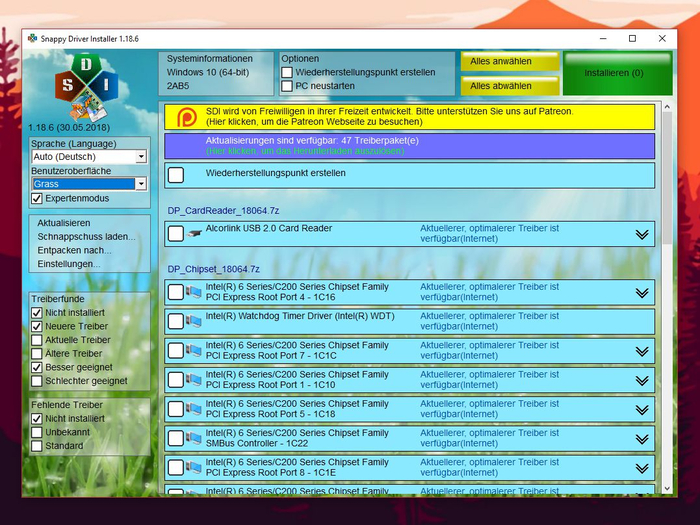Select checkbox for Root Port 4 - 1C16
The width and height of the screenshot is (700, 525).
(x=176, y=292)
